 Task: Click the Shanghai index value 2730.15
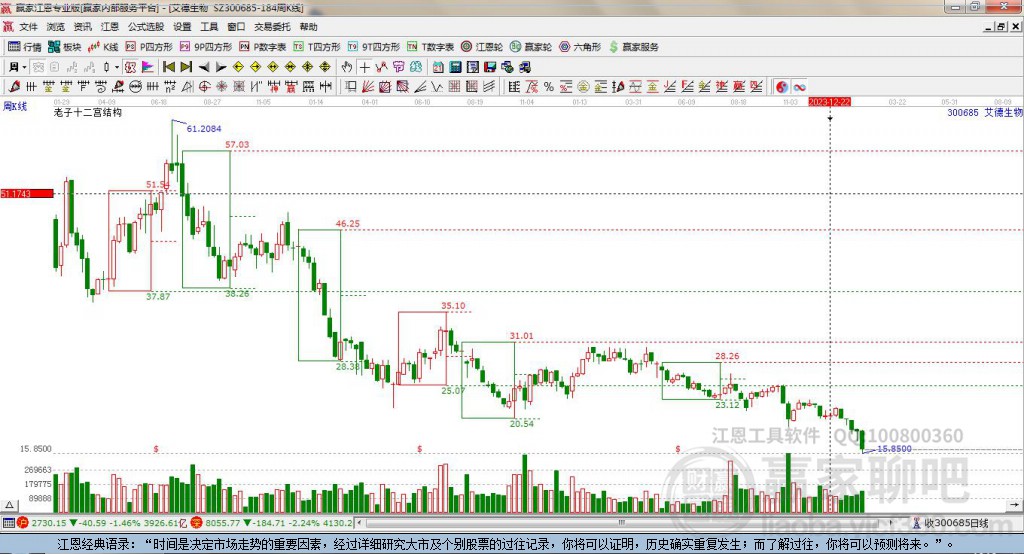pos(49,523)
